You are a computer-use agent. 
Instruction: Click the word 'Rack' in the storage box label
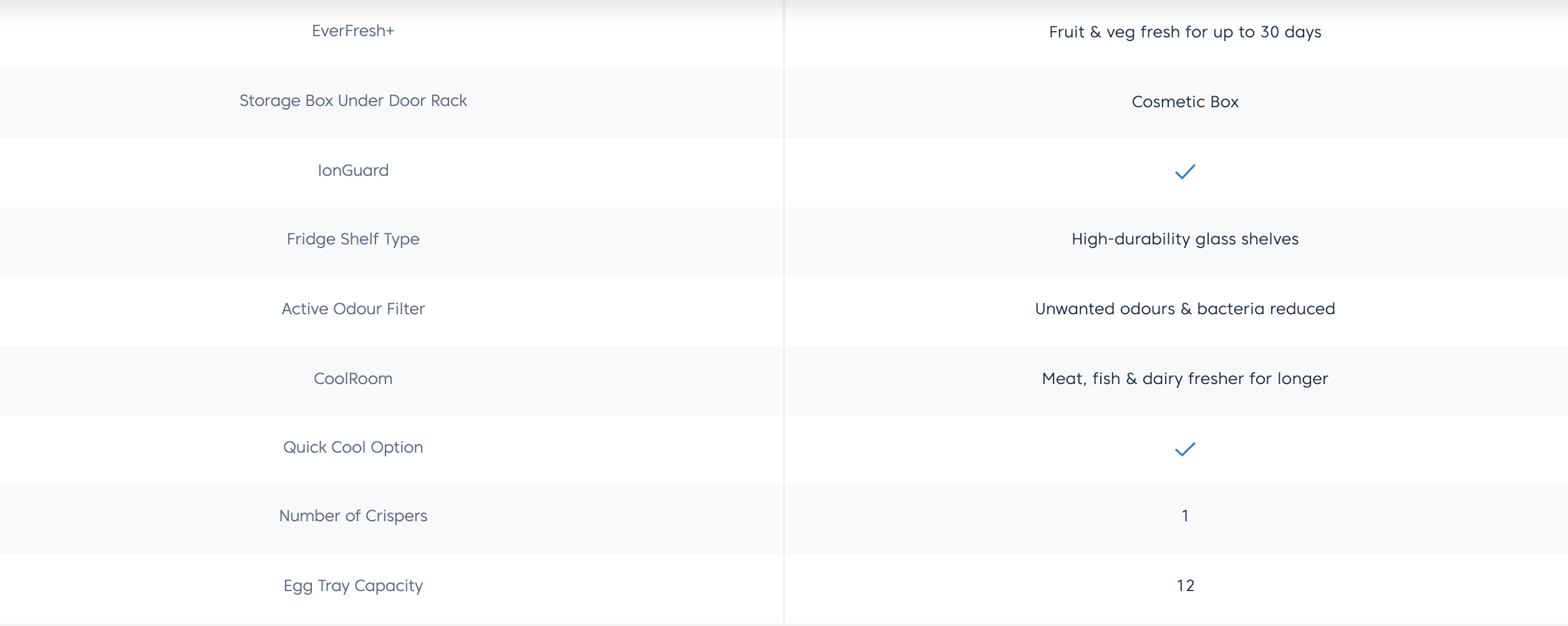[448, 101]
